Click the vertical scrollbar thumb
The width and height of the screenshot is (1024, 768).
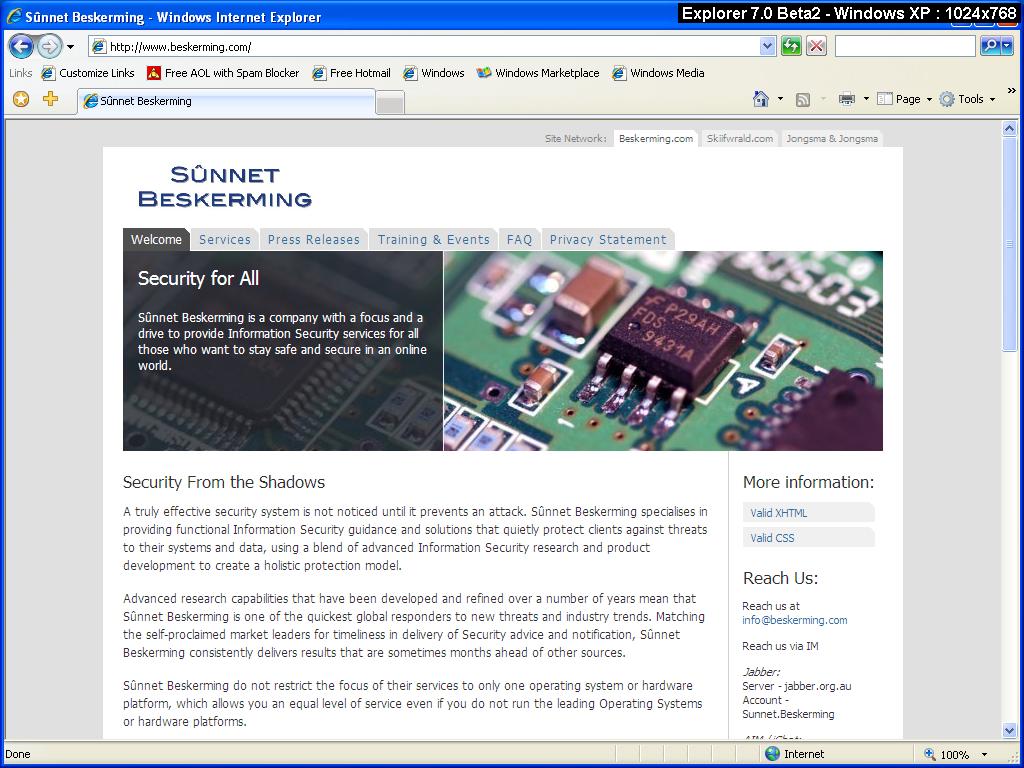(1010, 245)
